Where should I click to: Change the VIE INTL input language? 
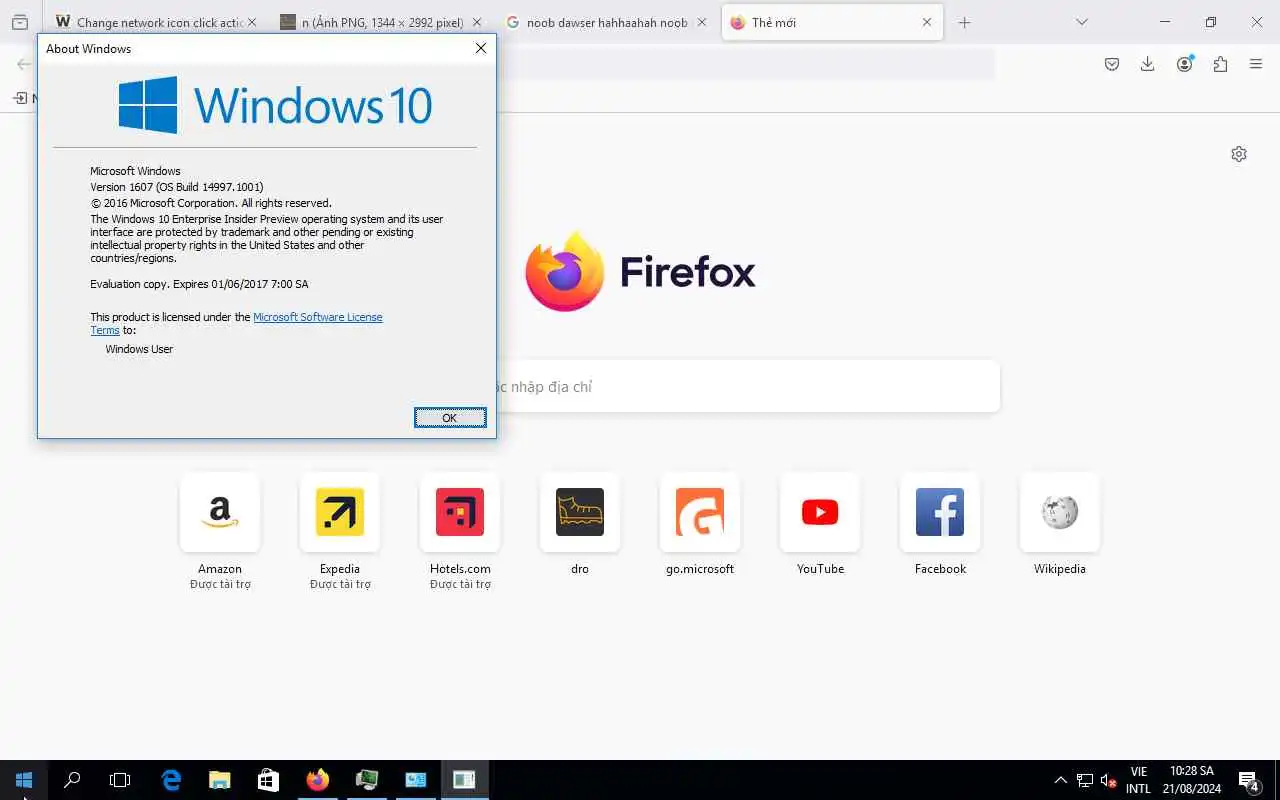click(1138, 780)
